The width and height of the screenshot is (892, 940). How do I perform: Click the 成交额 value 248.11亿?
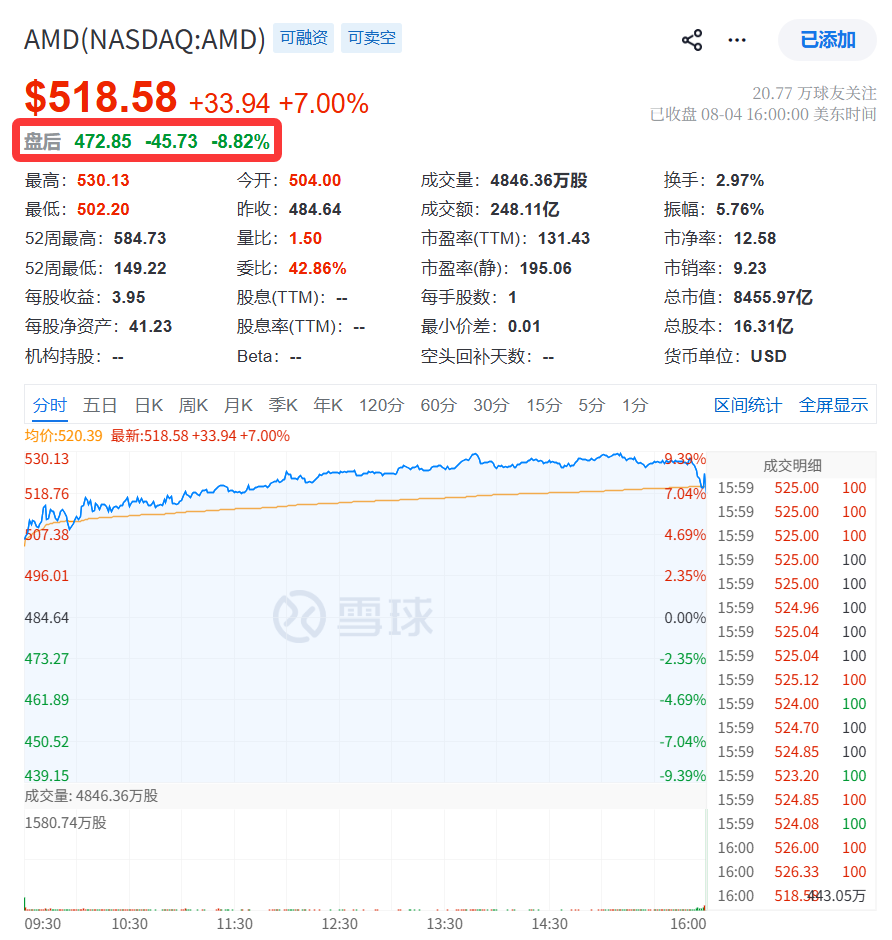tap(525, 209)
